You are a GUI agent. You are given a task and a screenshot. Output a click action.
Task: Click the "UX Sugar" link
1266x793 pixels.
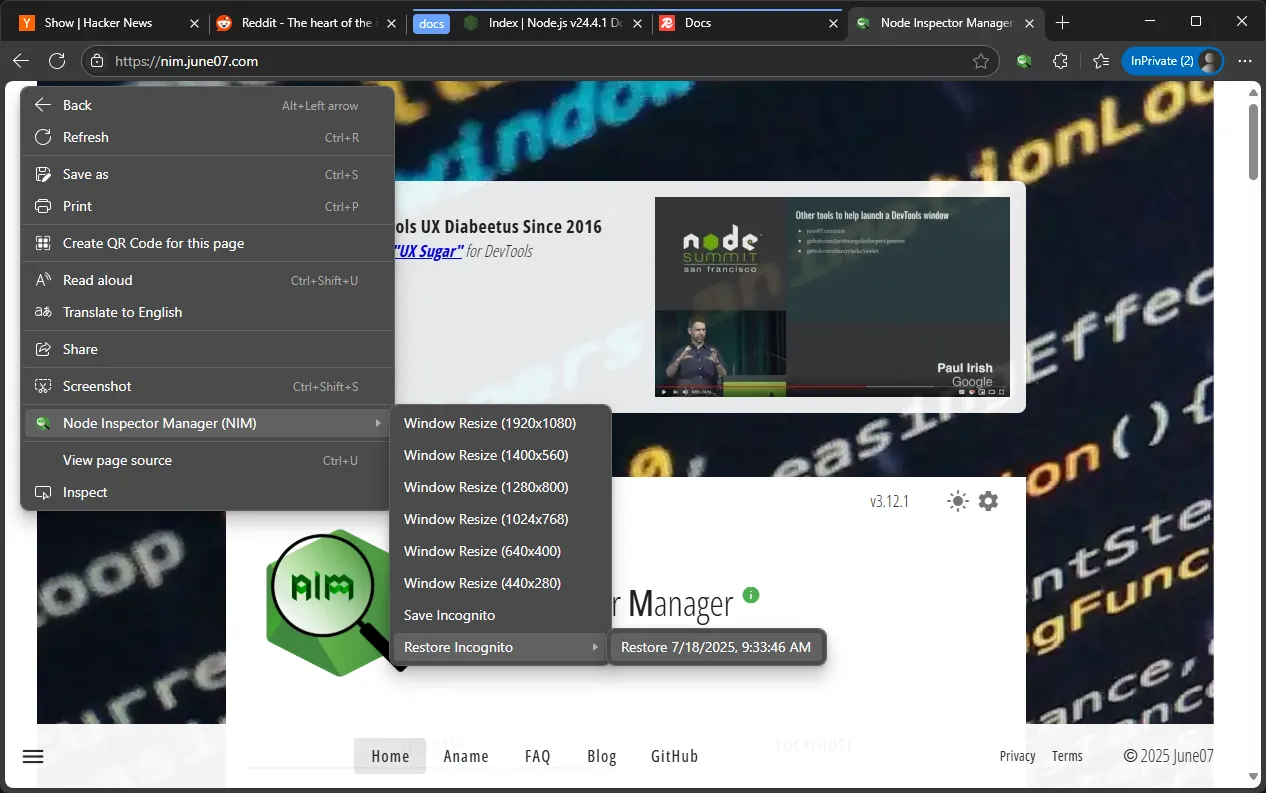pyautogui.click(x=428, y=251)
